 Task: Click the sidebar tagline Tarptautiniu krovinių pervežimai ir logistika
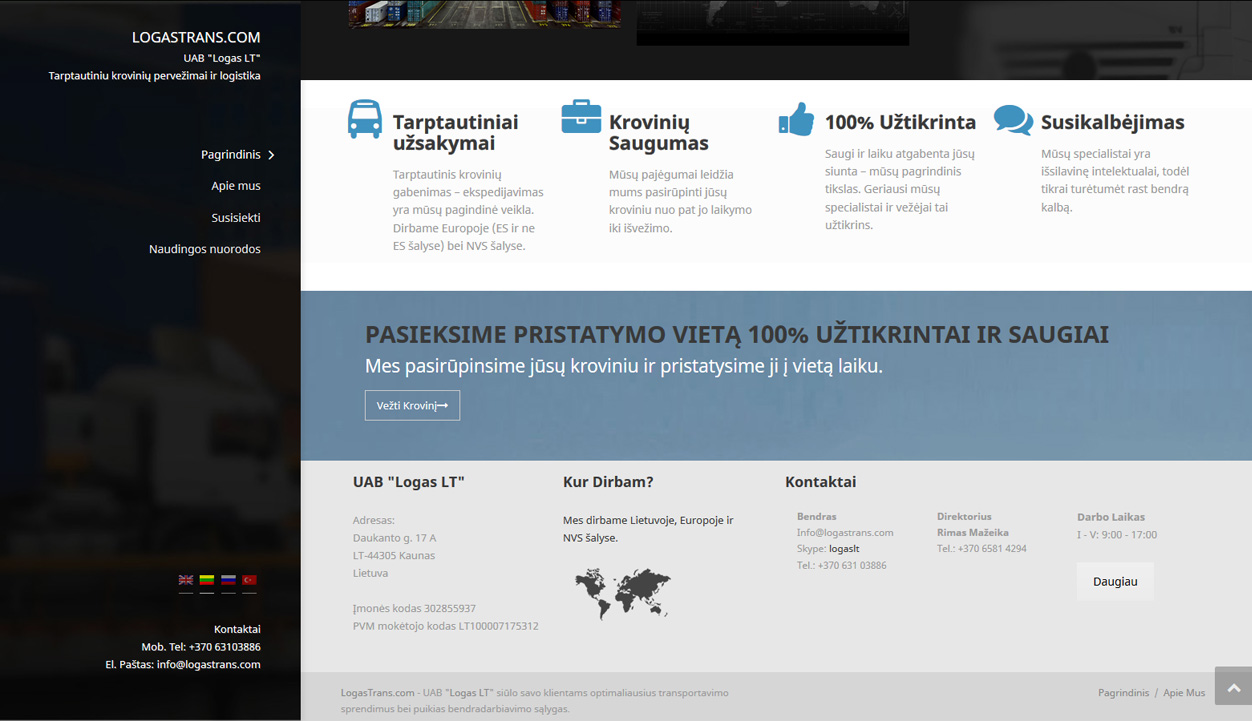tap(155, 76)
